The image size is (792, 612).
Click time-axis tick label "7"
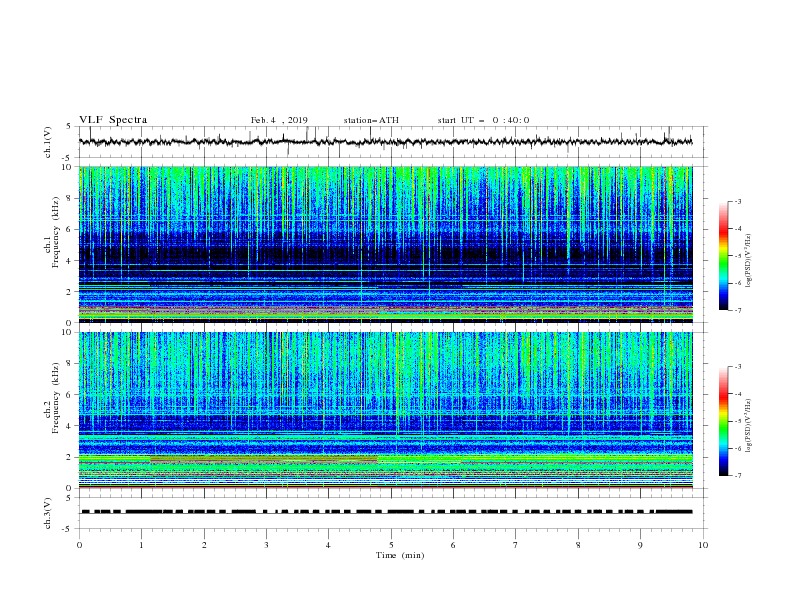point(516,545)
